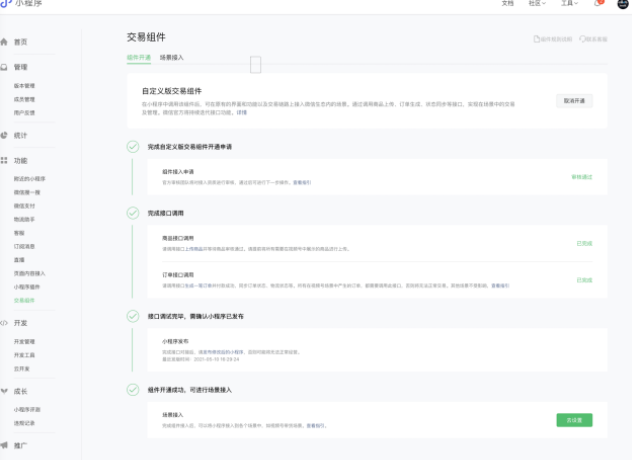Open notifications bell with red badge
The width and height of the screenshot is (632, 460).
coord(599,3)
